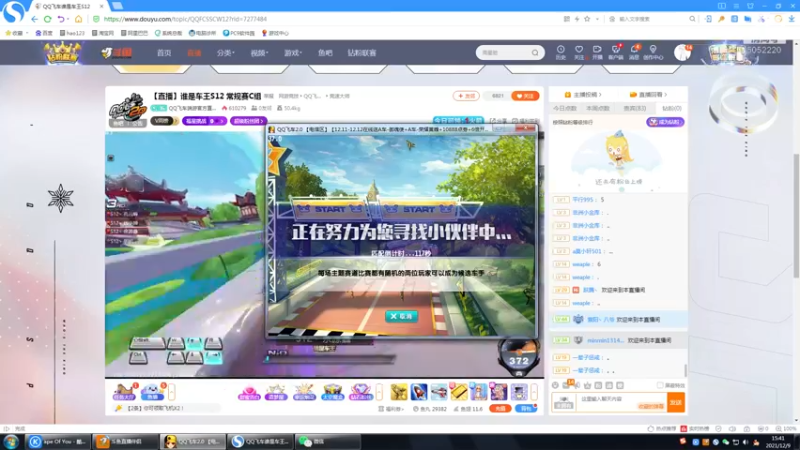Image resolution: width=800 pixels, height=450 pixels.
Task: Expand 游戏 navigation dropdown
Action: click(x=293, y=53)
